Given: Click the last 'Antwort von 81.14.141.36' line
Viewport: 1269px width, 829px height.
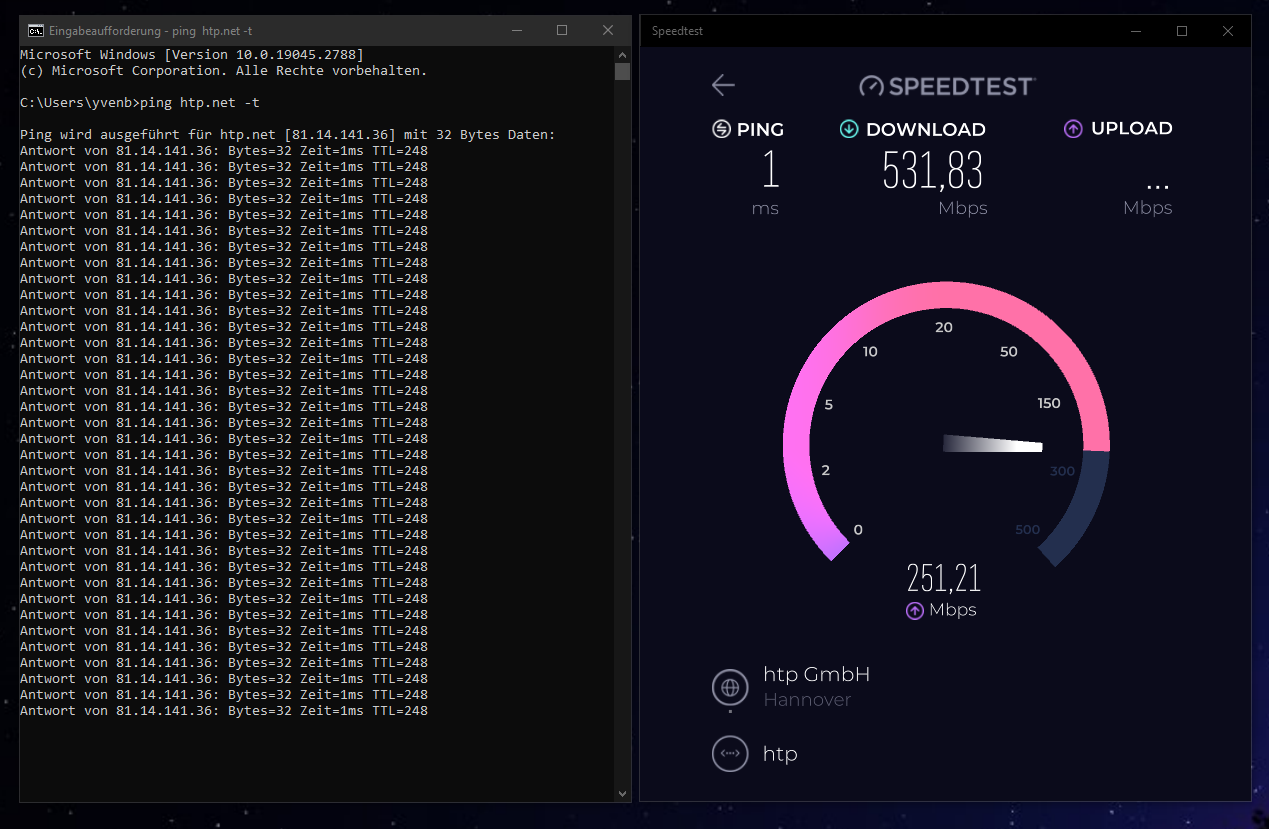Looking at the screenshot, I should [224, 711].
